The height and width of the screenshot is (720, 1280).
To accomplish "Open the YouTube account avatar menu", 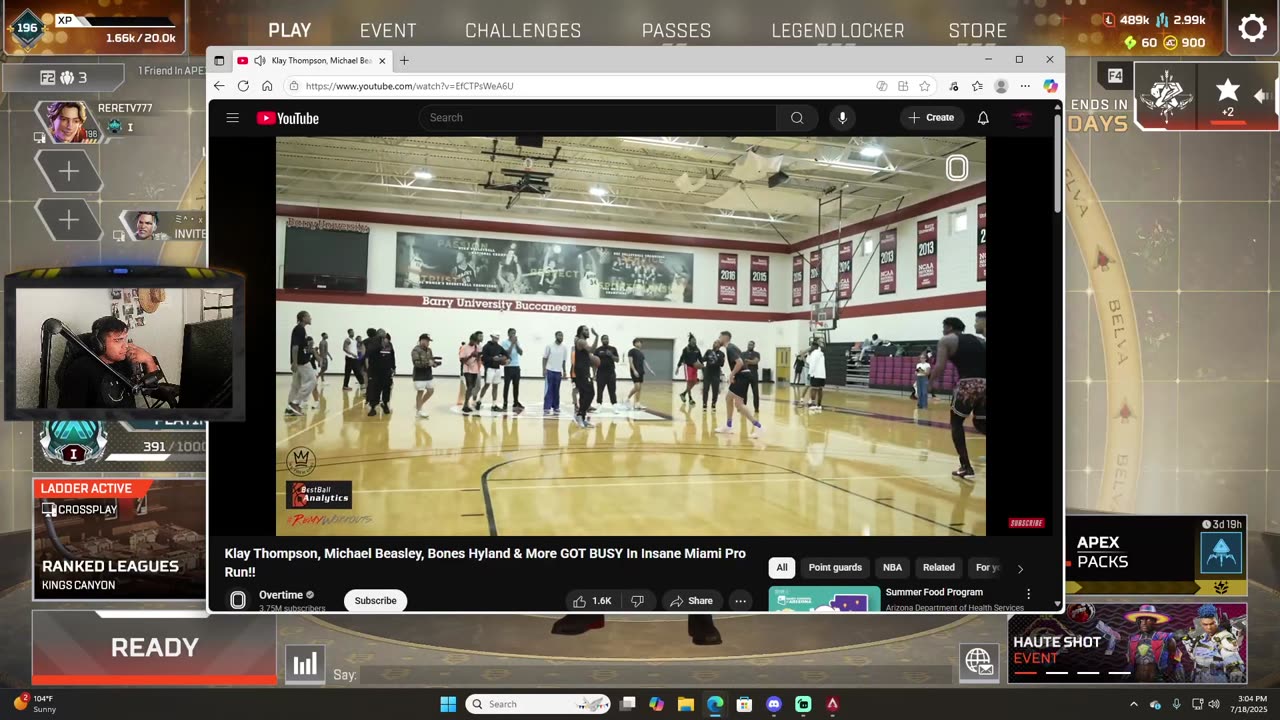I will 1022,118.
